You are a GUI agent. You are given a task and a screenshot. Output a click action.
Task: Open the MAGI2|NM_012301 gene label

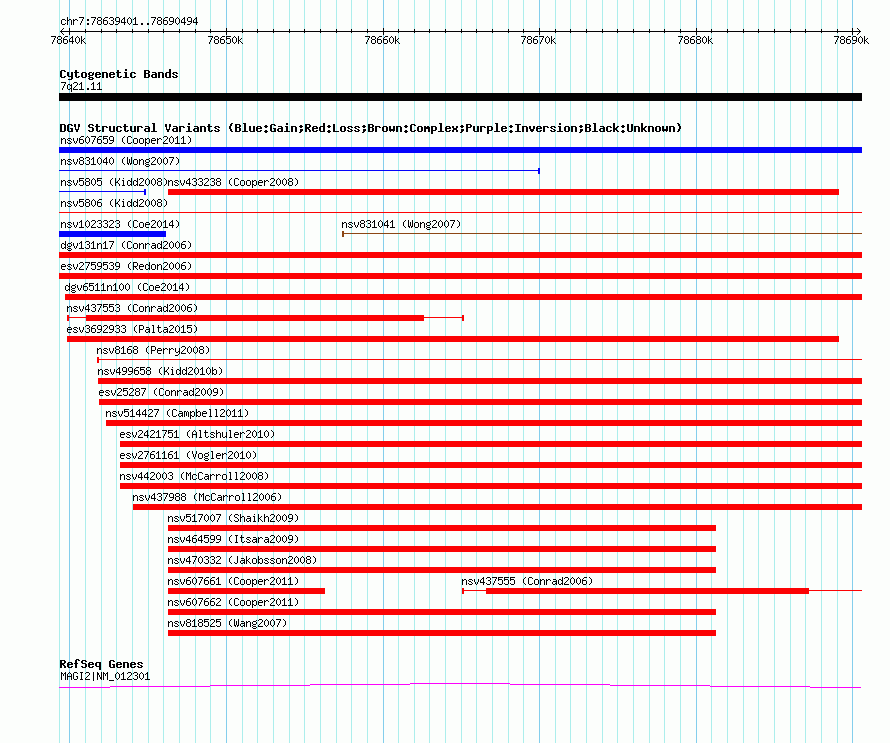[x=105, y=677]
